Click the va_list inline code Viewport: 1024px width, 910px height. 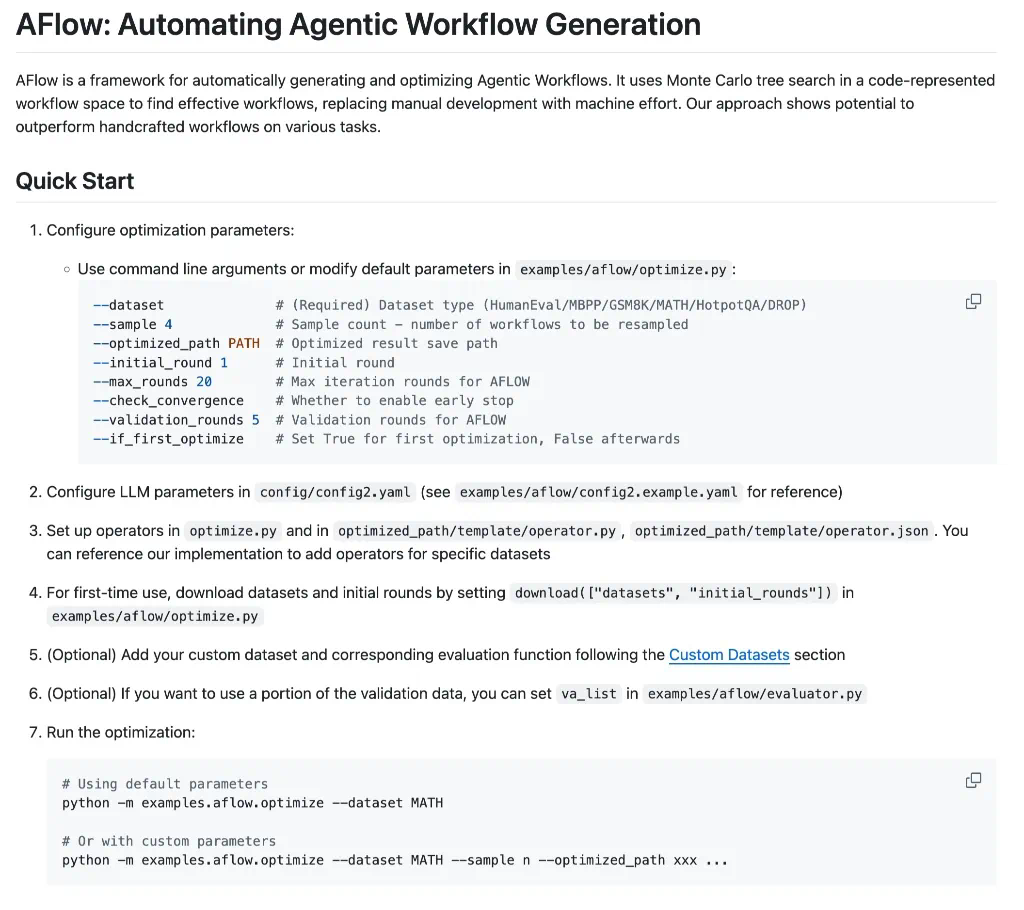coord(588,694)
